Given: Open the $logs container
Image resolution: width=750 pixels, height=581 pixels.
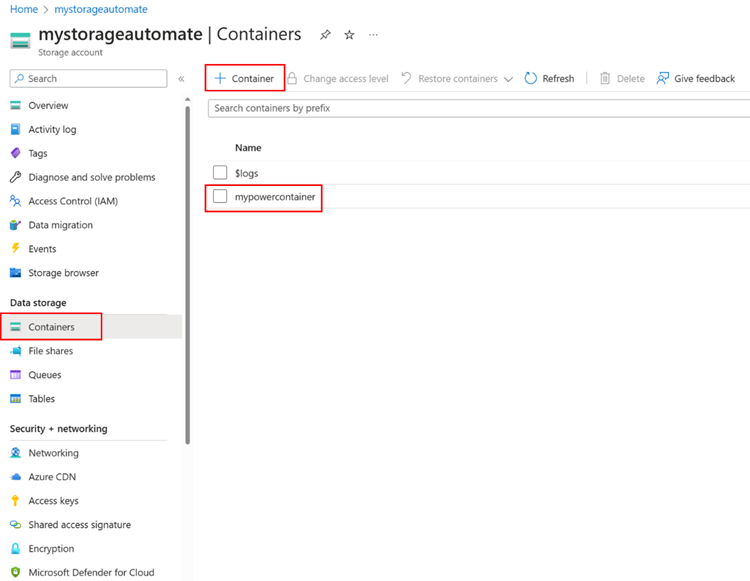Looking at the screenshot, I should (x=246, y=173).
